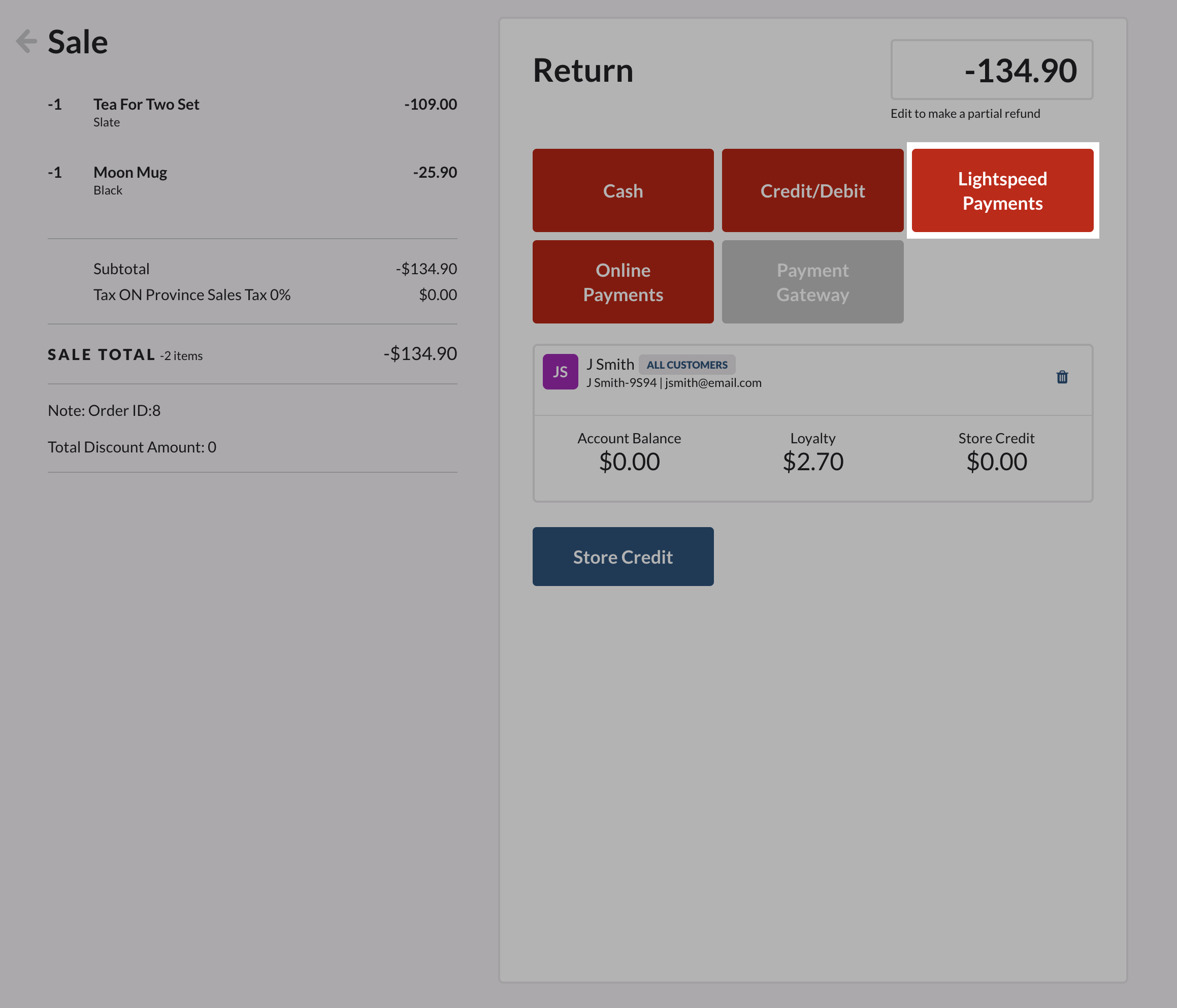The width and height of the screenshot is (1177, 1008).
Task: Click the ALL CUSTOMERS badge
Action: (687, 364)
